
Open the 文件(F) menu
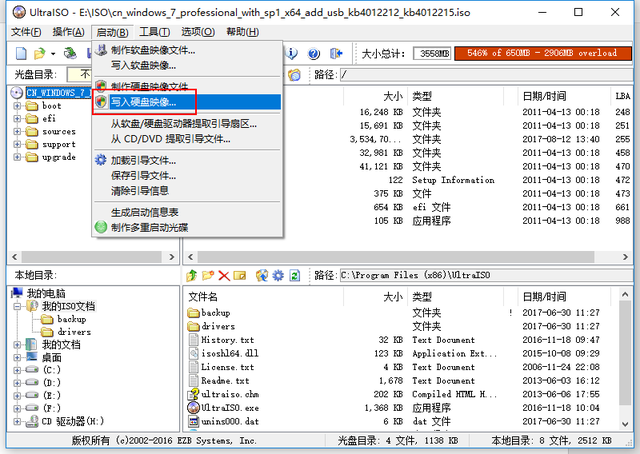click(x=26, y=32)
